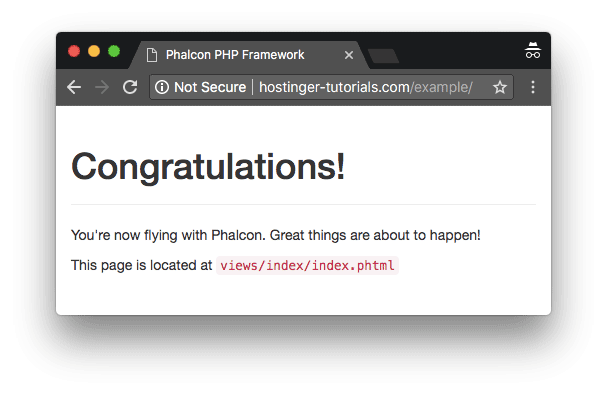Click the page favicon on the tab

(x=152, y=55)
